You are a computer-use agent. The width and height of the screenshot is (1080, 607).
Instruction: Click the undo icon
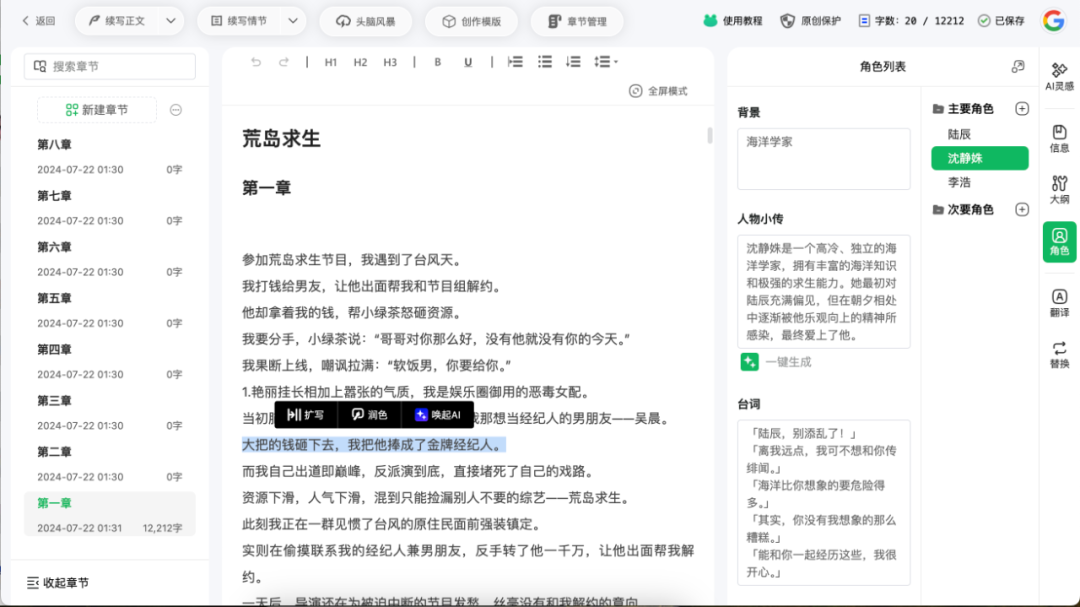point(256,62)
